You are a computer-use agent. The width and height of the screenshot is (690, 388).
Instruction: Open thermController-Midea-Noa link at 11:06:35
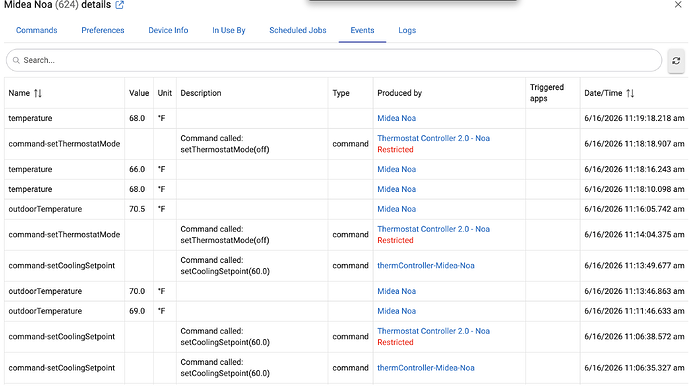[426, 368]
